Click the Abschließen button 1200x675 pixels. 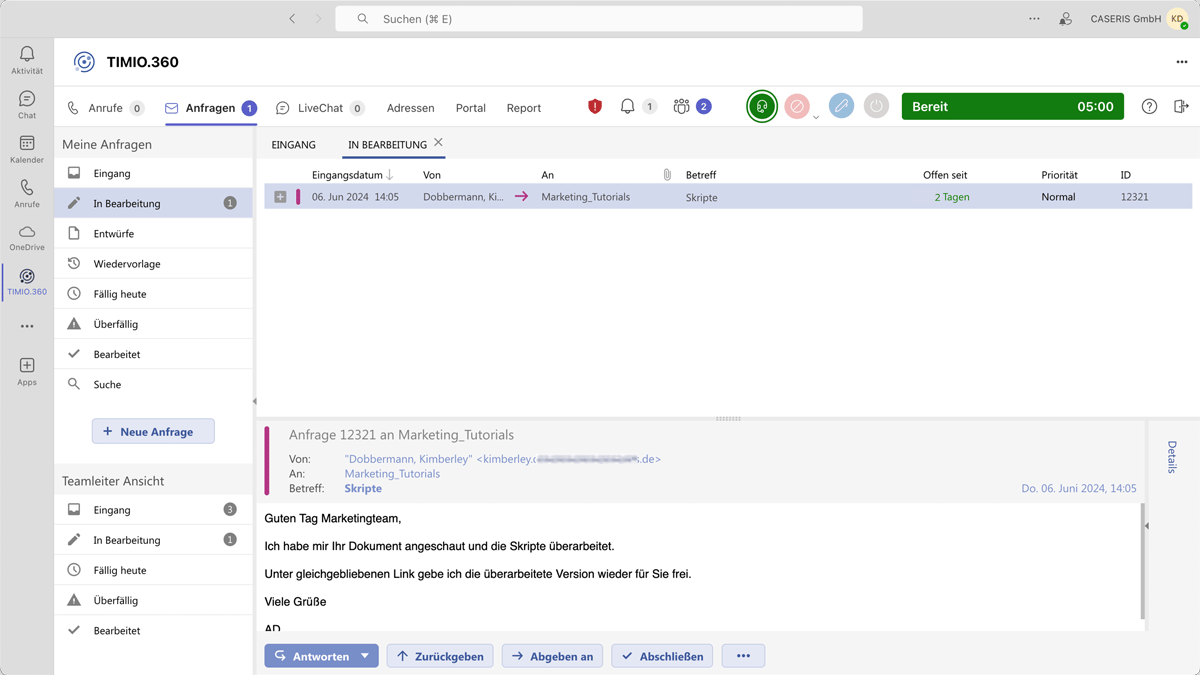(x=662, y=656)
